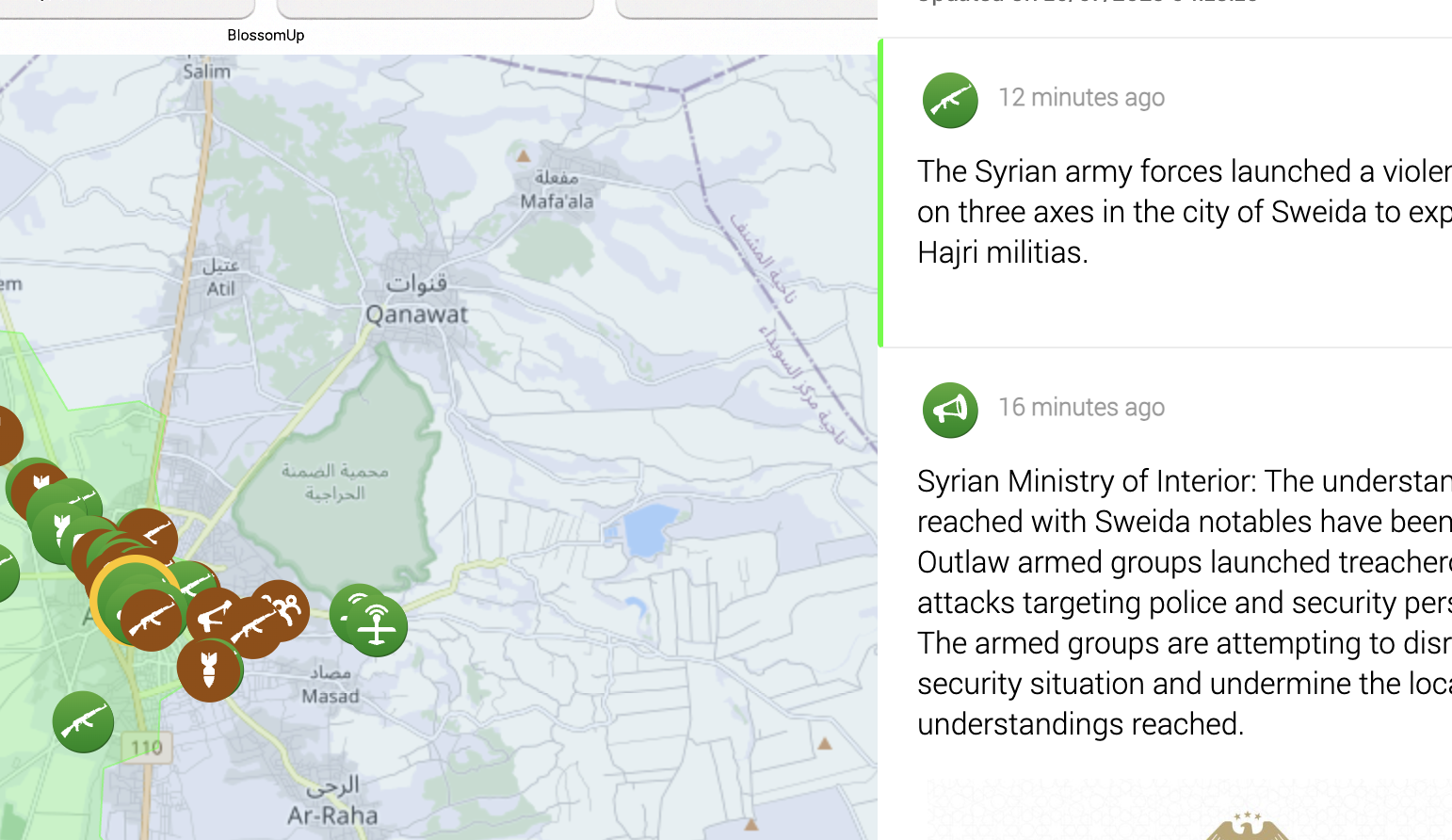Click the route 110 highway shield
Viewport: 1452px width, 840px height.
click(x=146, y=748)
